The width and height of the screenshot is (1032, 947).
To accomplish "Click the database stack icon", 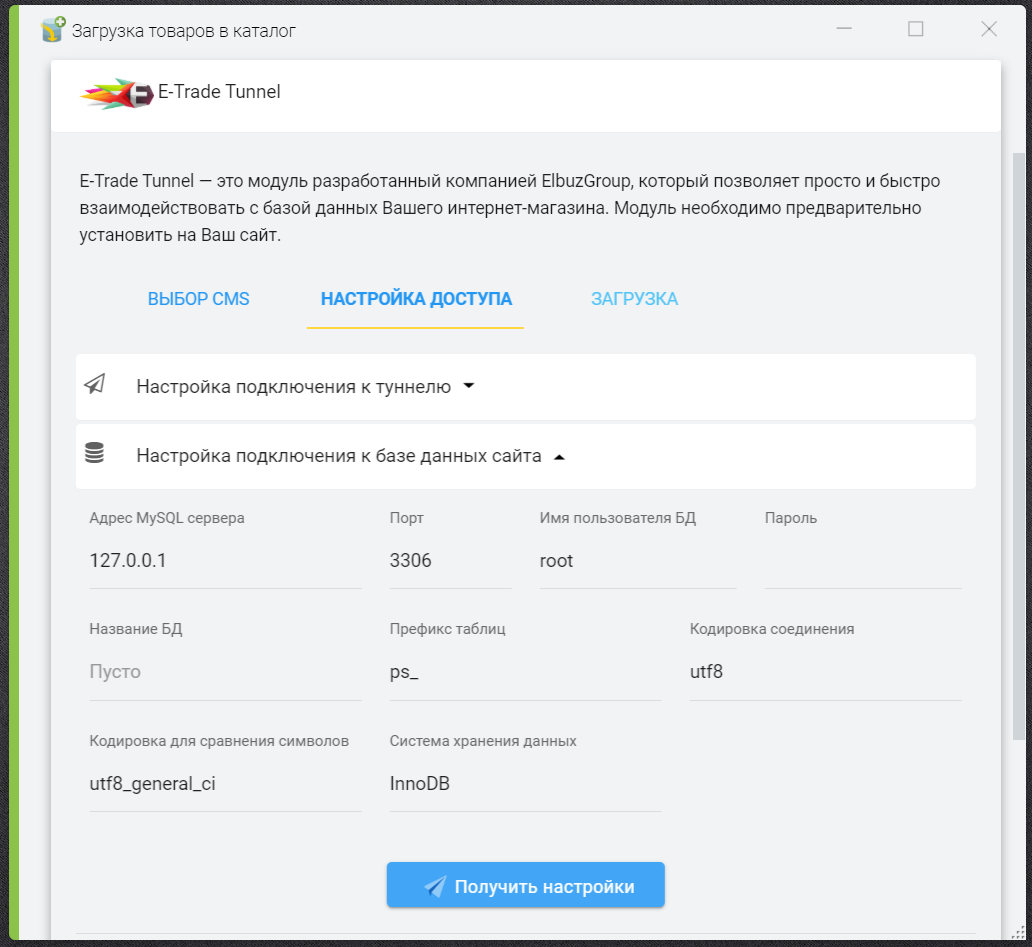I will tap(94, 454).
